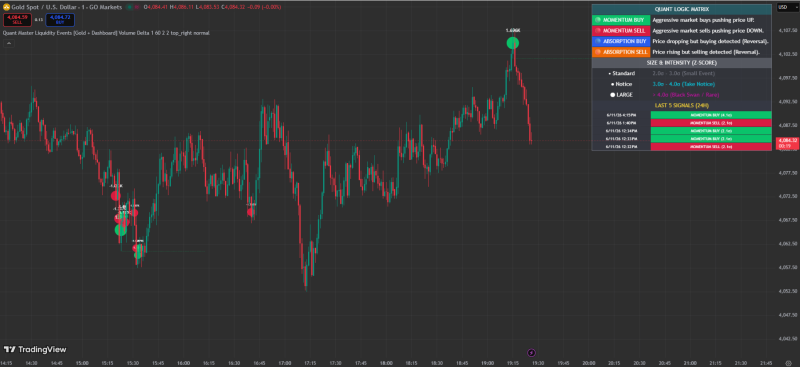Click 'Price dropping but buying detected' text
Screen dimensions: 800x367
pos(710,41)
